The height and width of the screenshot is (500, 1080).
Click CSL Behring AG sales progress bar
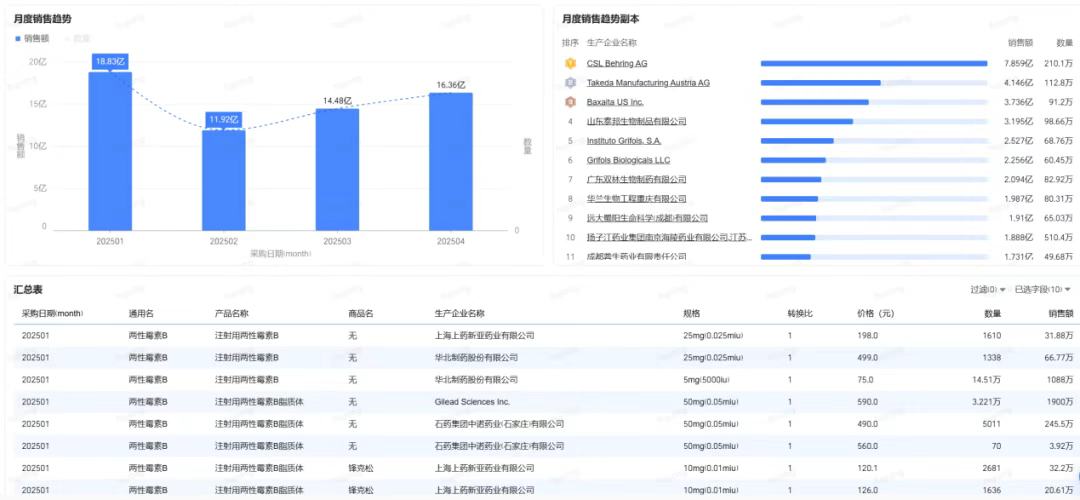pyautogui.click(x=873, y=63)
